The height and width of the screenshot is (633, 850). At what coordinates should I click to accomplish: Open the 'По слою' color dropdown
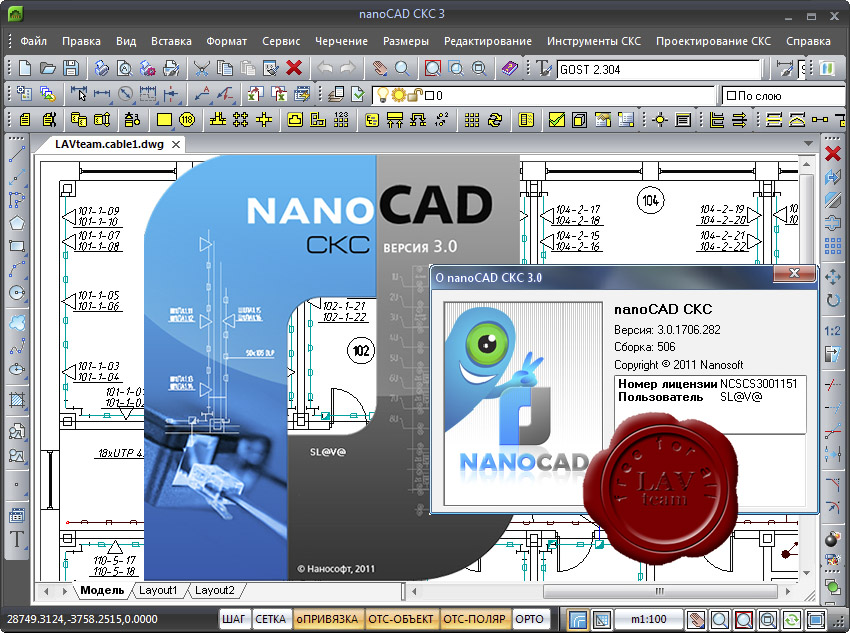click(784, 95)
